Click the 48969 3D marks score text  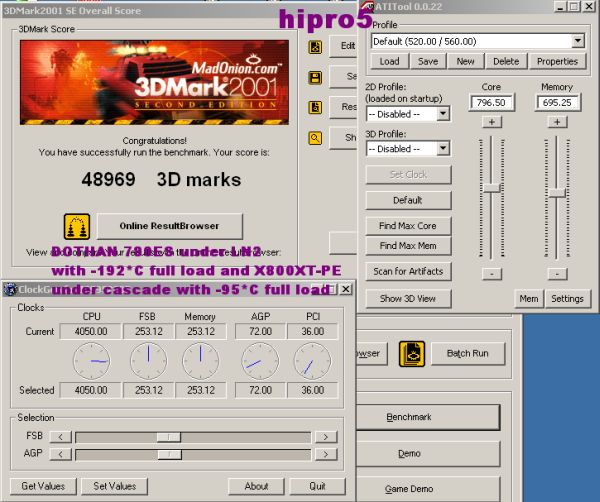[161, 179]
